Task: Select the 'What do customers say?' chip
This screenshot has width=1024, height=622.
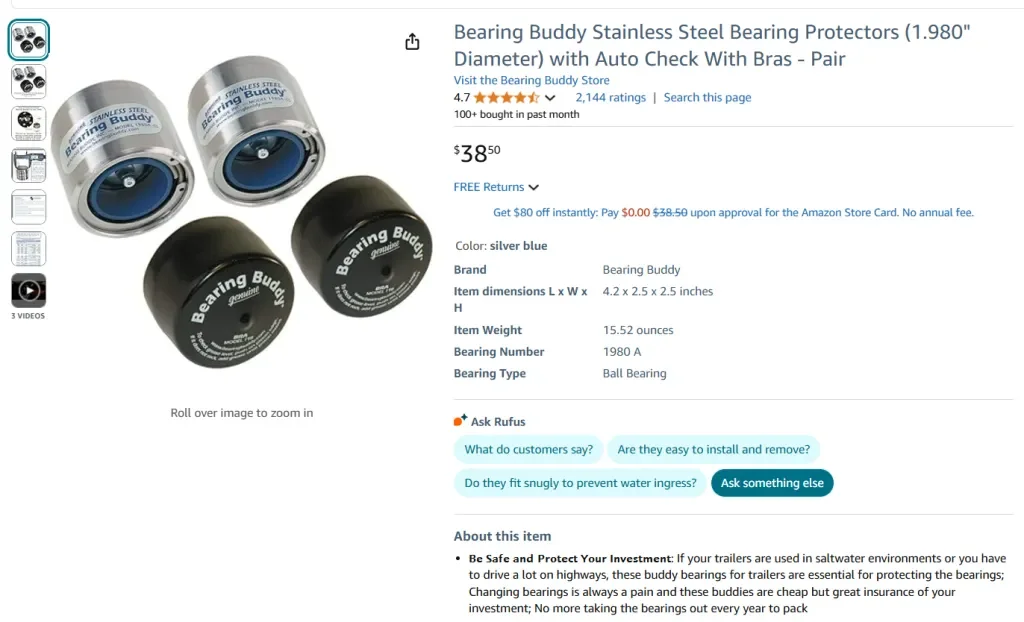Action: coord(528,450)
